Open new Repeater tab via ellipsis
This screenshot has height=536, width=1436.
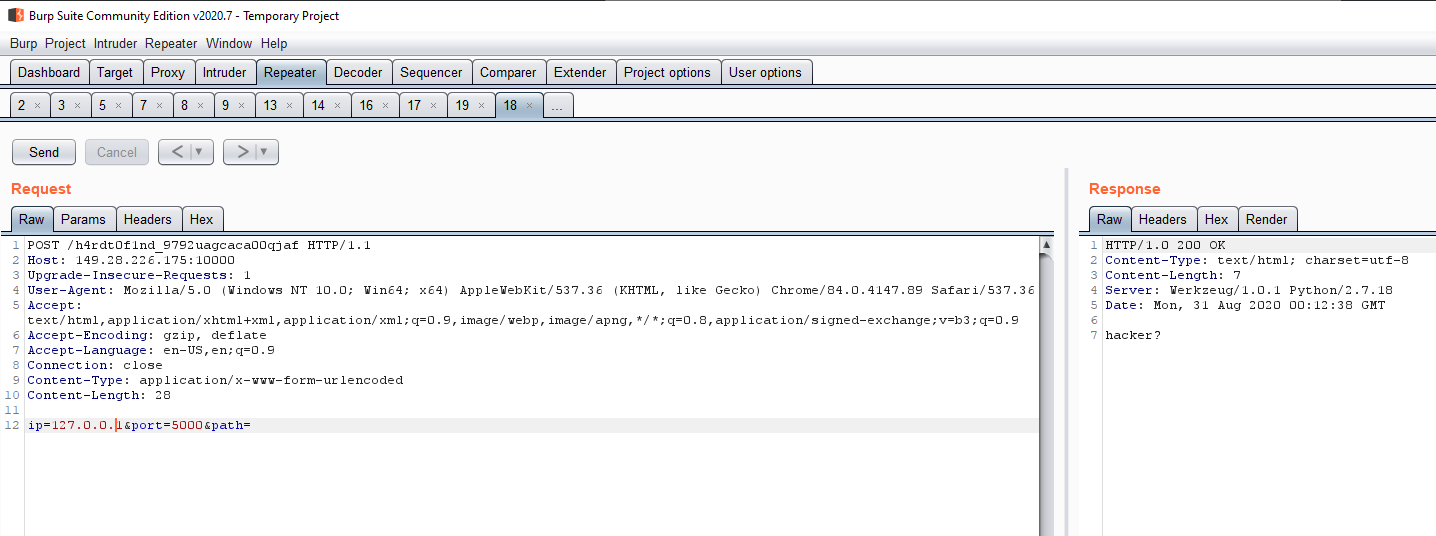[559, 105]
